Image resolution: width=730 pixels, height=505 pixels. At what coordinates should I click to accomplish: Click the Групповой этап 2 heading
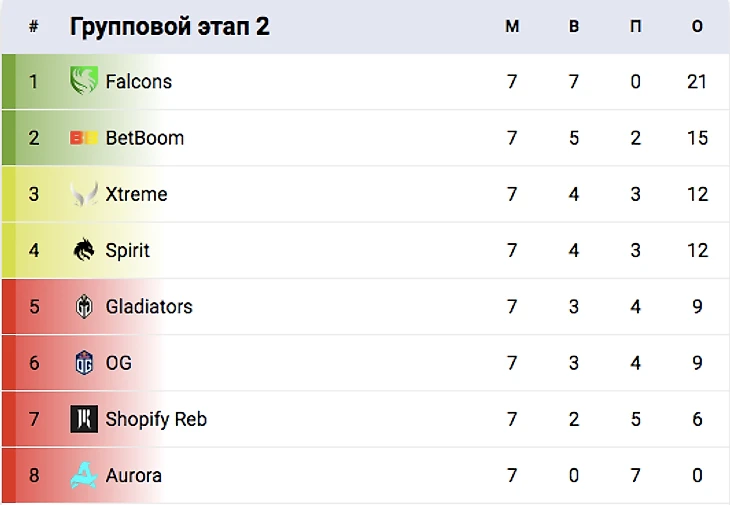point(169,27)
